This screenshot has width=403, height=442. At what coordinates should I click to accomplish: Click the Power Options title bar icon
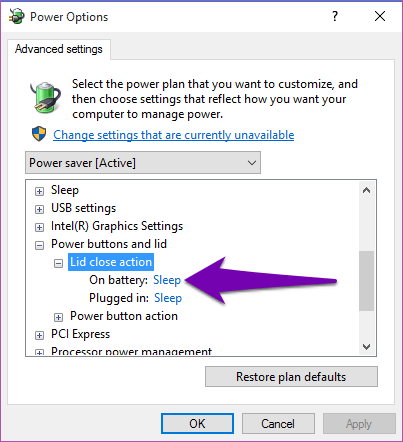tap(16, 16)
